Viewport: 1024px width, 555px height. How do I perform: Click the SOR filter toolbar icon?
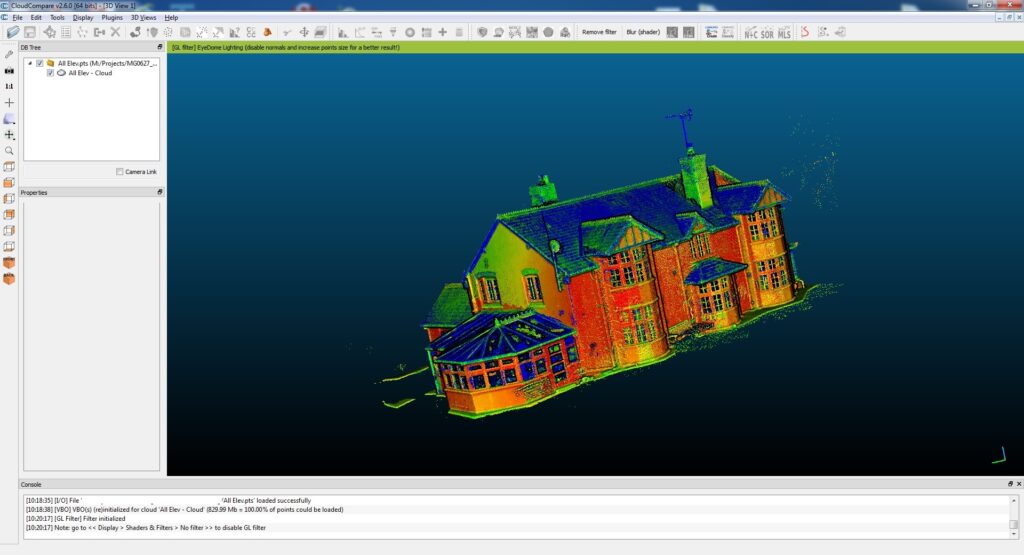(767, 32)
